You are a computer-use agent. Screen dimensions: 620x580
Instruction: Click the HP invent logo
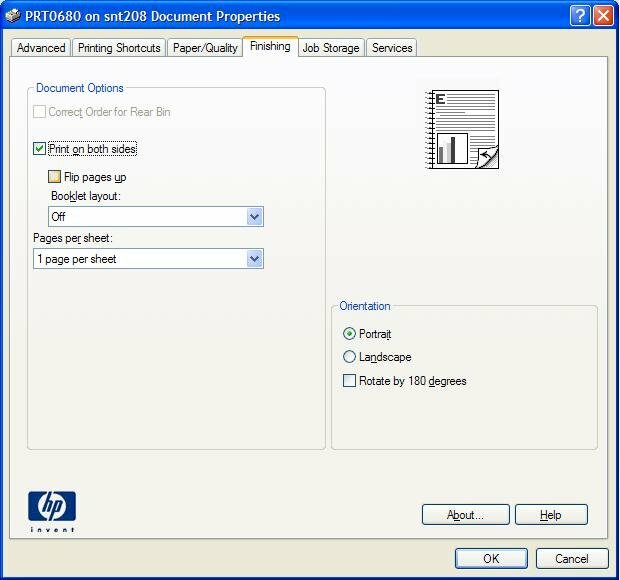[52, 510]
